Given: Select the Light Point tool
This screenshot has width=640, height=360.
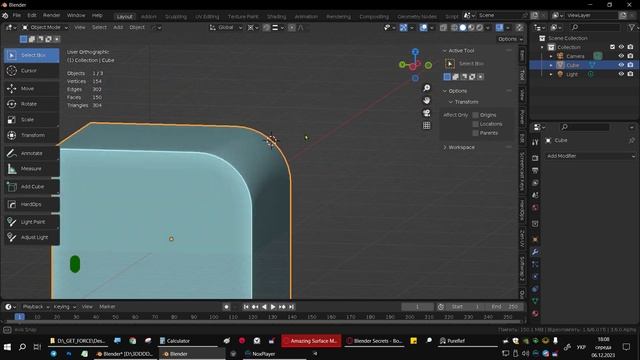Looking at the screenshot, I should 31,222.
